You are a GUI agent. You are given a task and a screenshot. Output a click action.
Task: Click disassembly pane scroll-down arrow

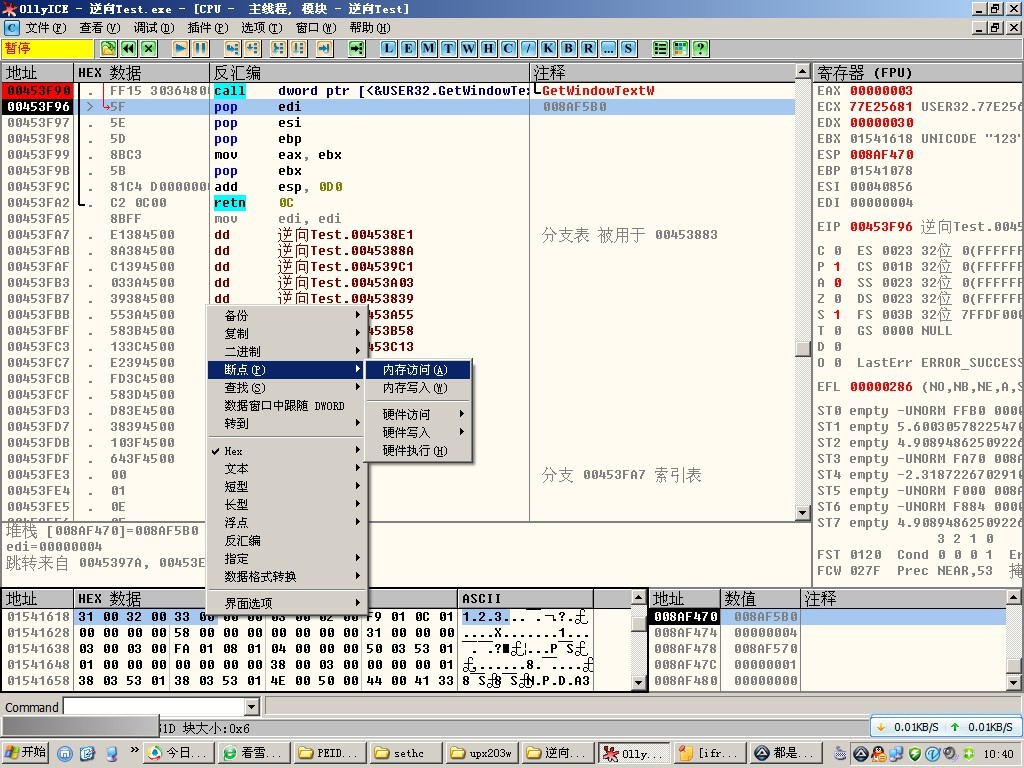click(x=803, y=513)
